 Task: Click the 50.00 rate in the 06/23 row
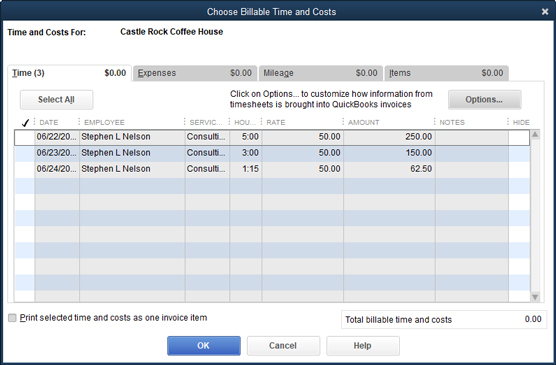pyautogui.click(x=302, y=153)
